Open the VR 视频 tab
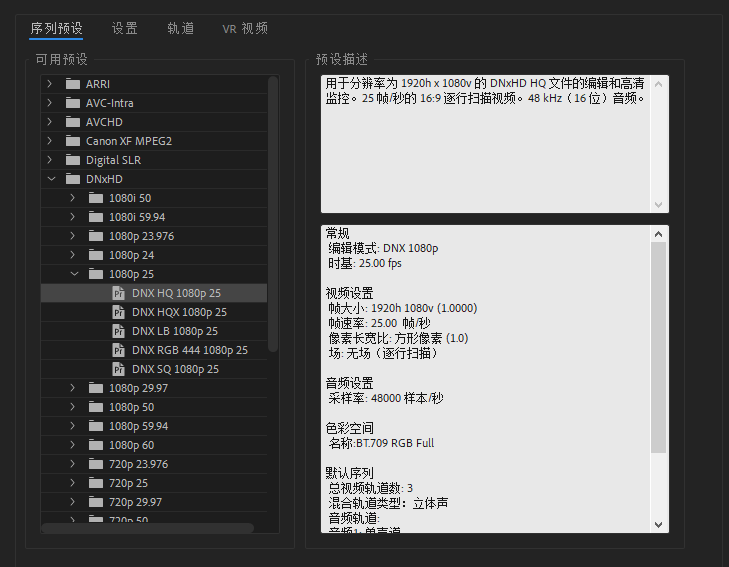Image resolution: width=729 pixels, height=567 pixels. (x=245, y=28)
